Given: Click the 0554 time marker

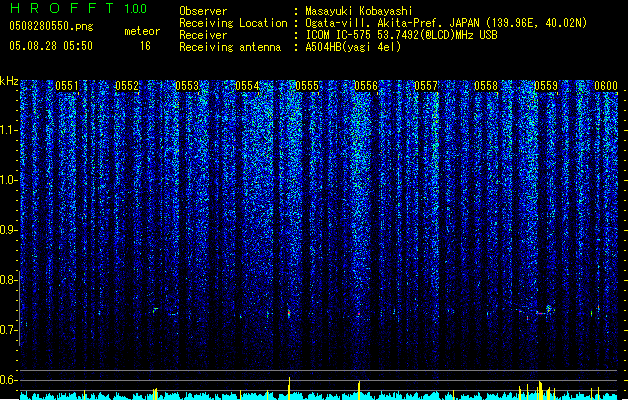Looking at the screenshot, I should coord(247,86).
